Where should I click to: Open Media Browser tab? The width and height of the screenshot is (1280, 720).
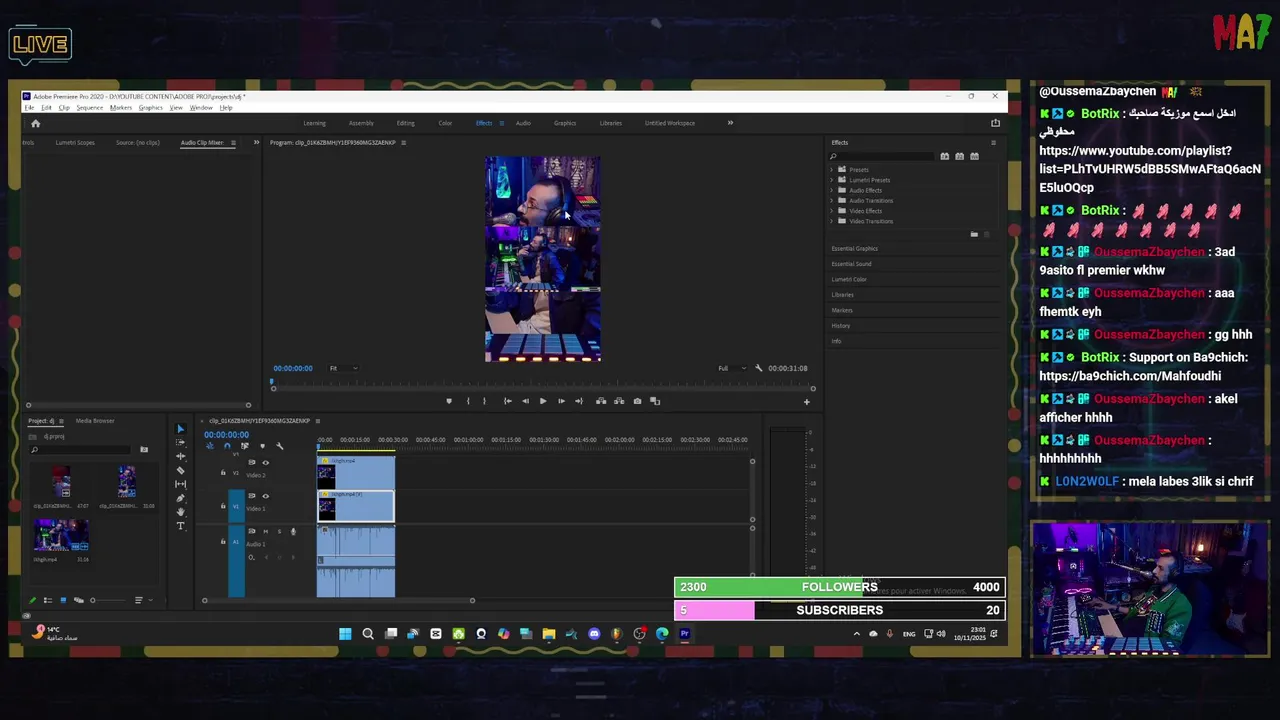tap(95, 421)
